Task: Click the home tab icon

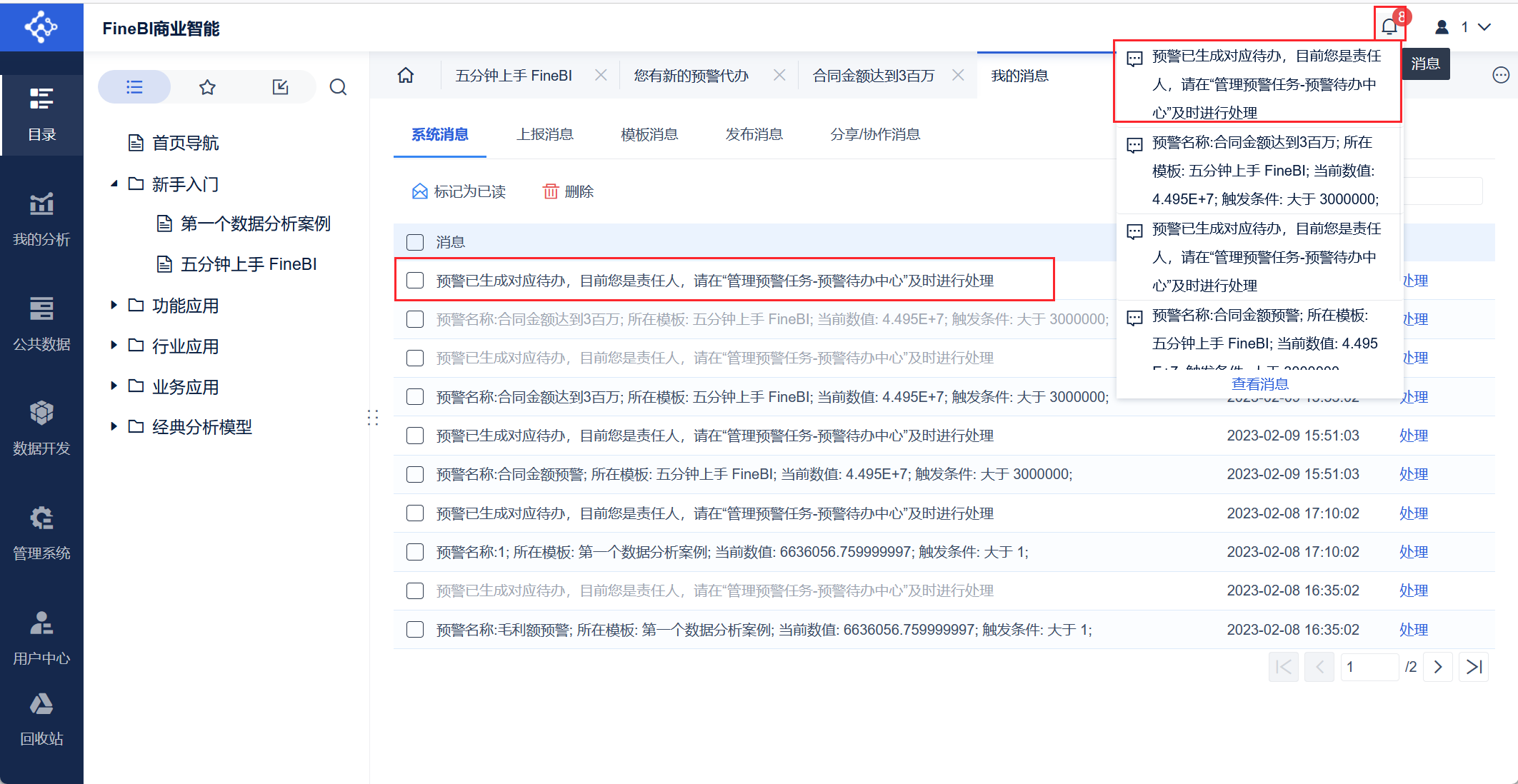Action: (x=406, y=76)
